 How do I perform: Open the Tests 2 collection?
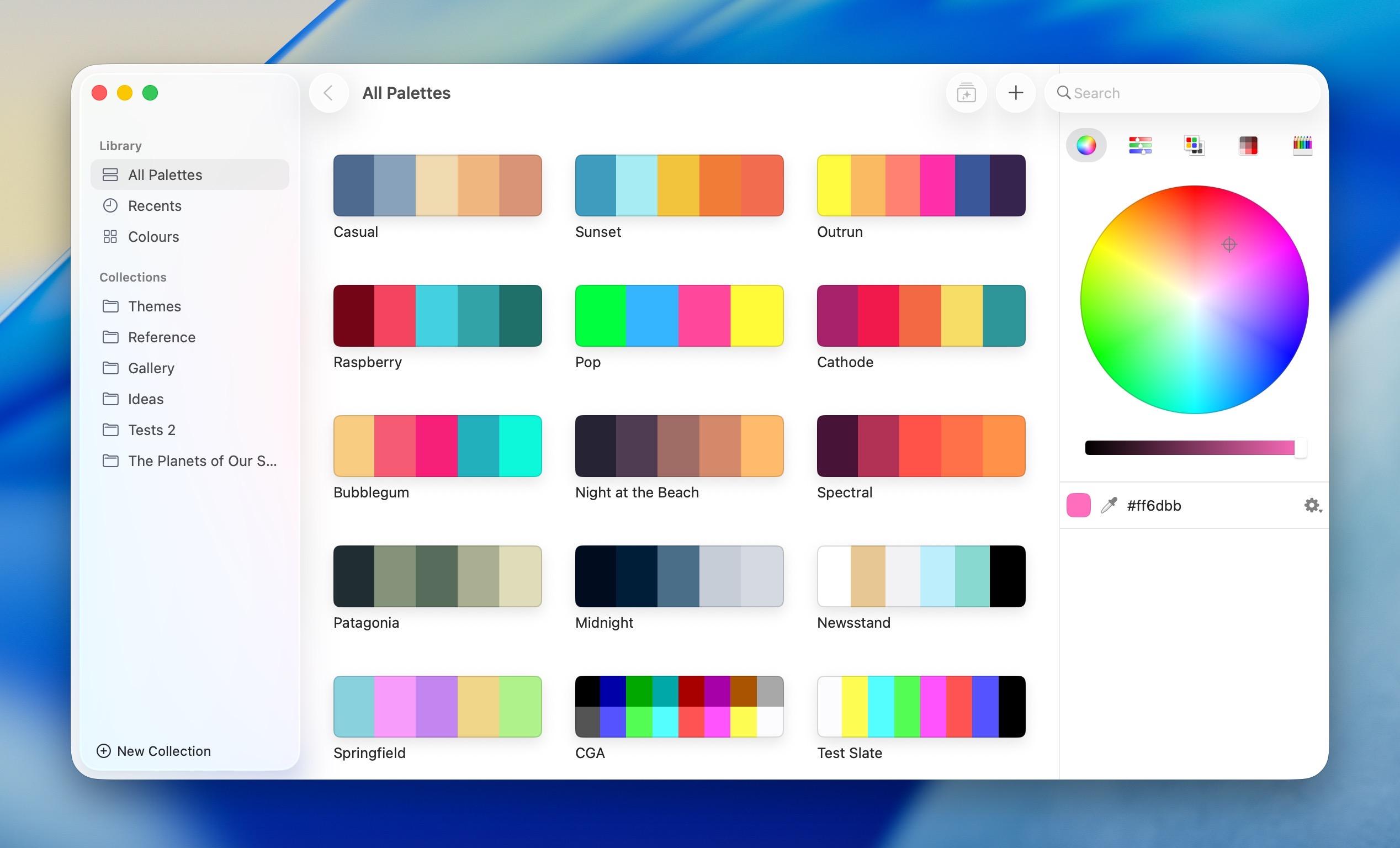[x=190, y=430]
